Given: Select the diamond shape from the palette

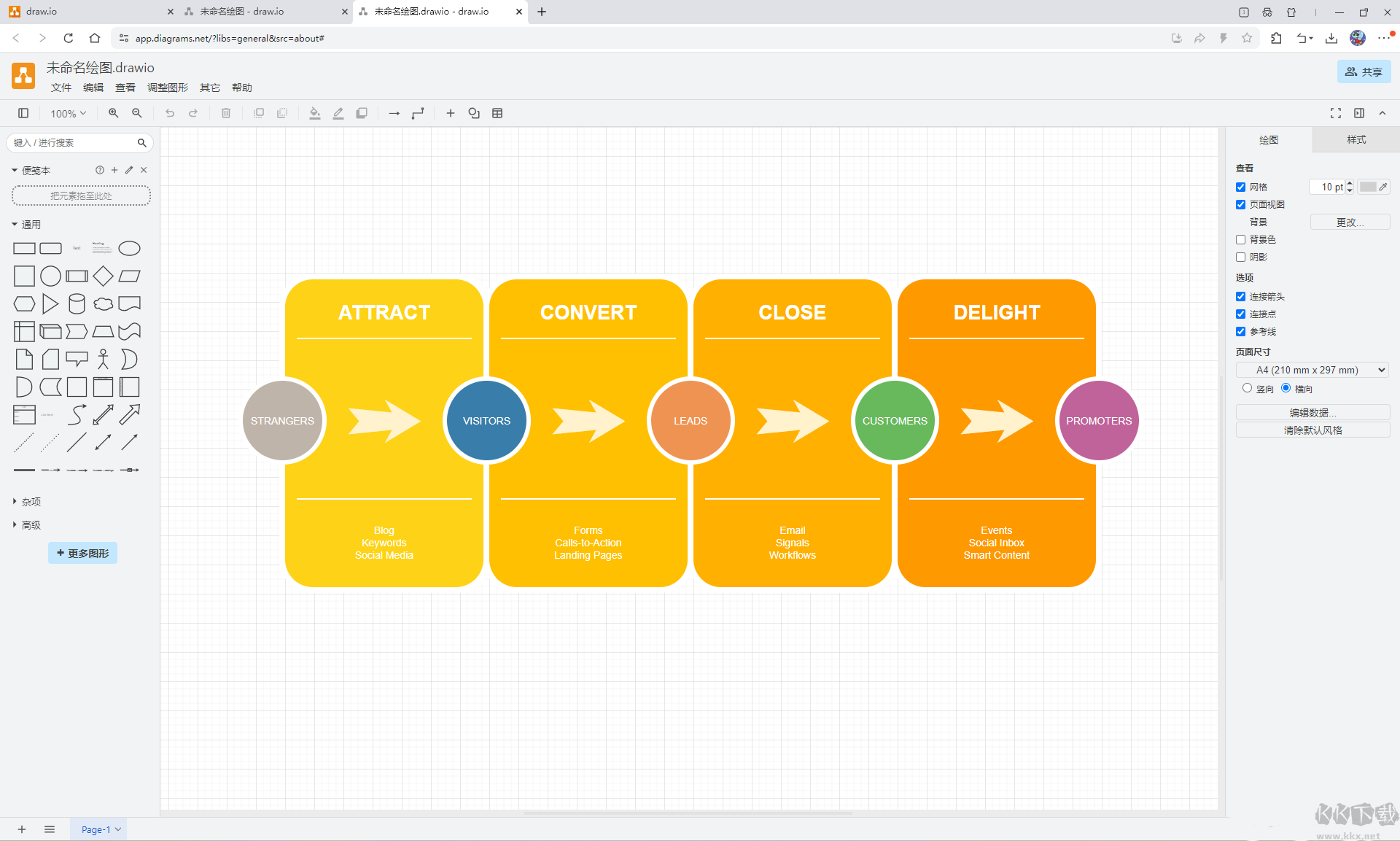Looking at the screenshot, I should point(103,276).
